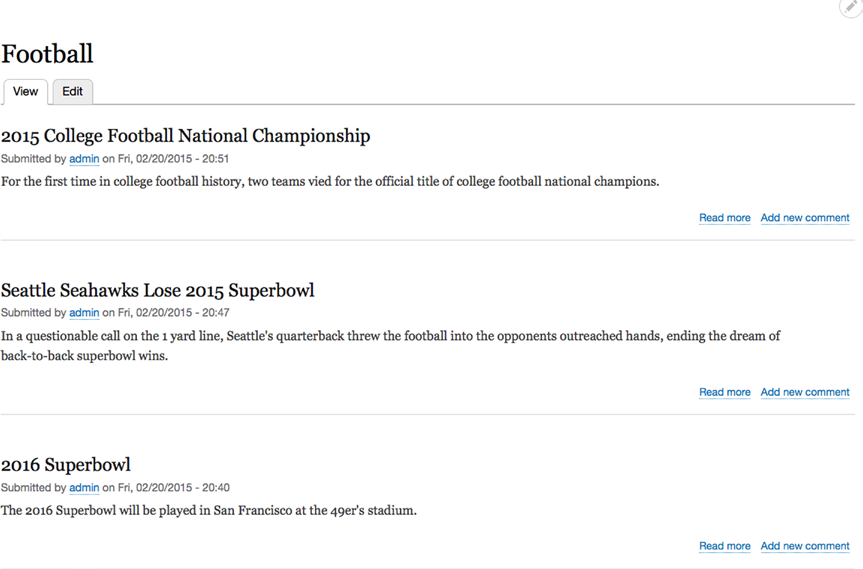Open the Seattle Seahawks Lose 2015 Superbowl article
Screen dimensions: 863x569
point(157,290)
